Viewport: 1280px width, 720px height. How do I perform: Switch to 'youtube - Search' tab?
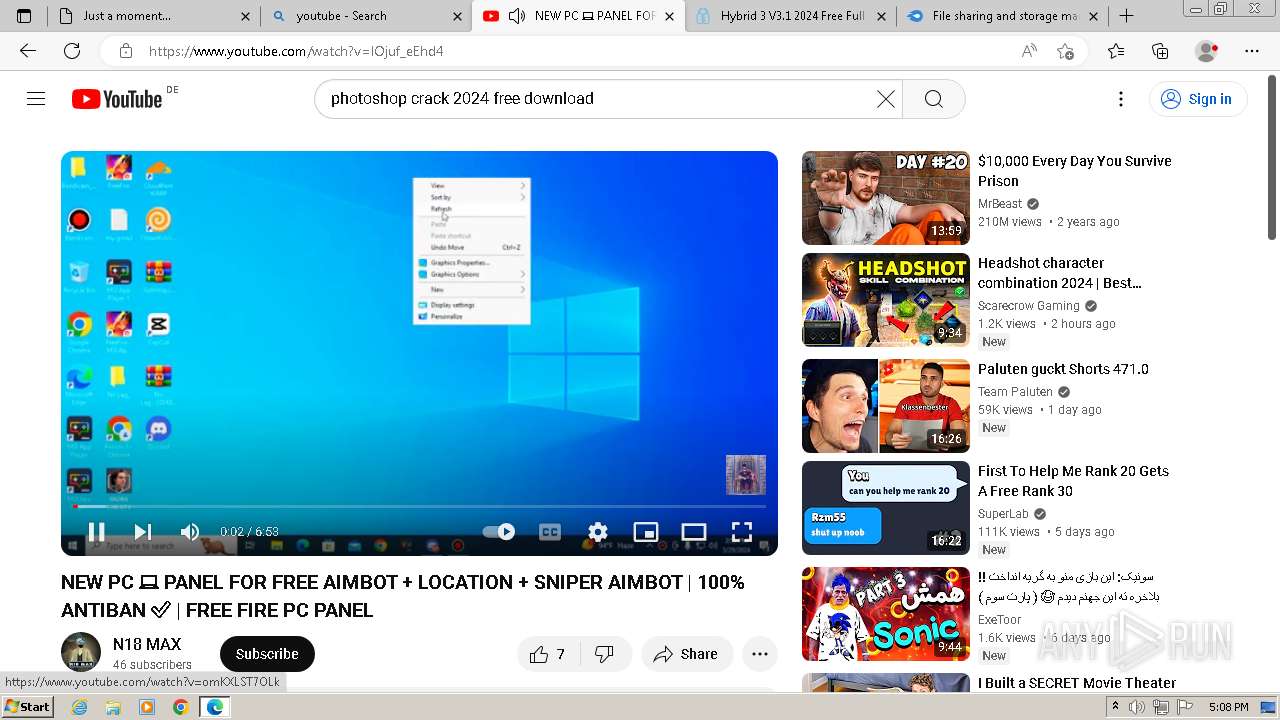tap(366, 16)
